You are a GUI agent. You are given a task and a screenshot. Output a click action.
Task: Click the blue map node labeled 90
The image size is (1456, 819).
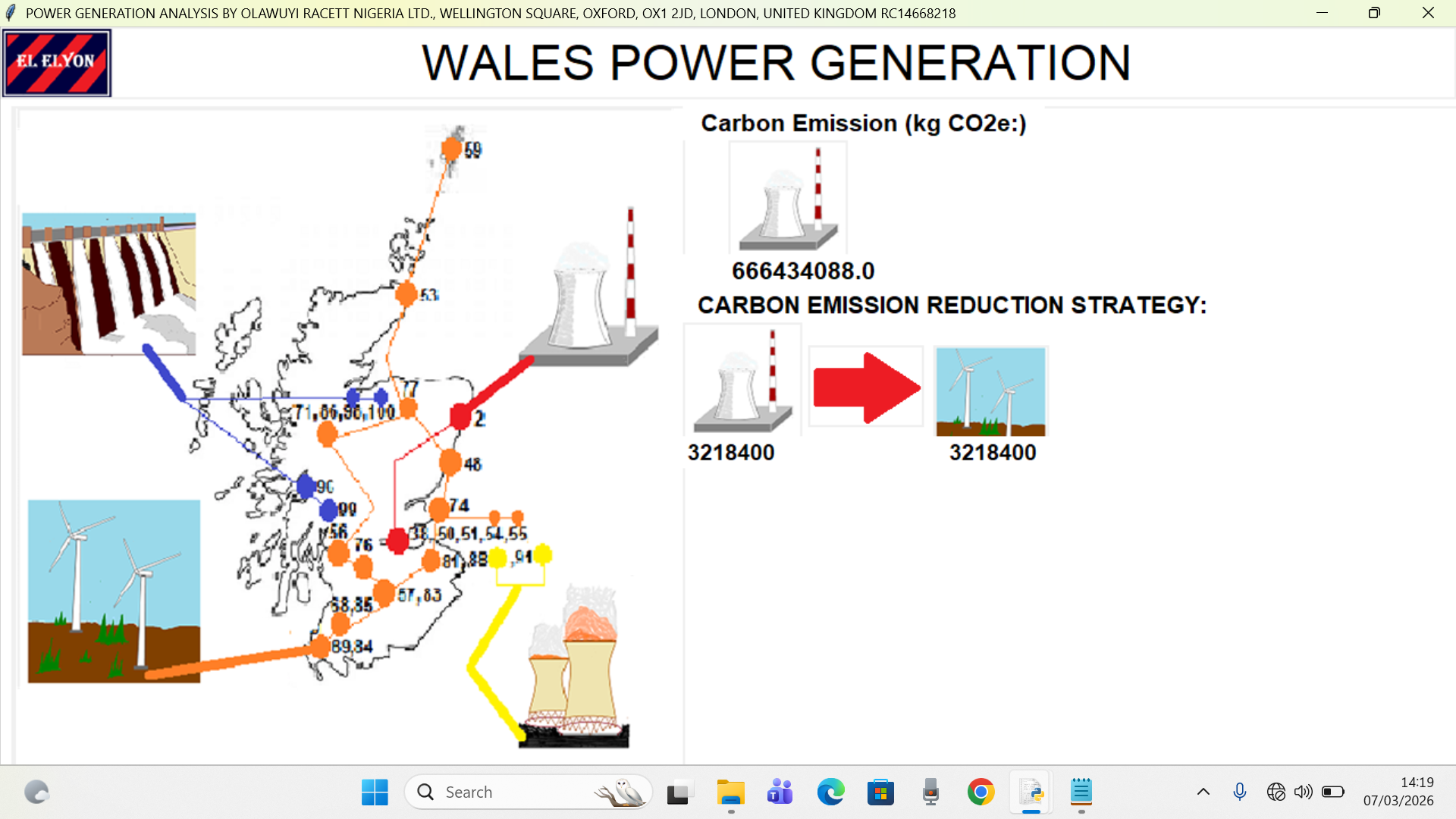(306, 486)
